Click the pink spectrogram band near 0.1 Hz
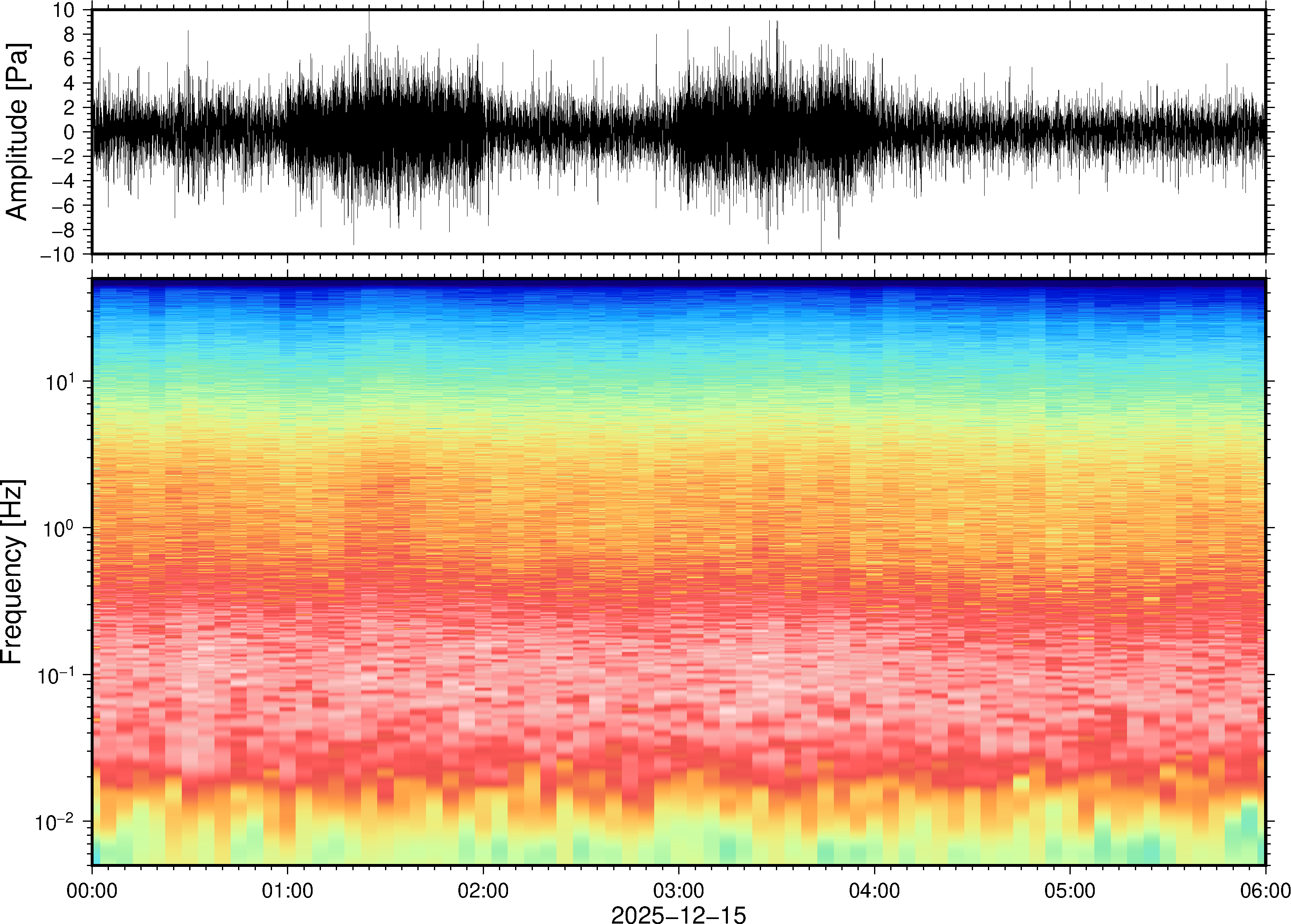 click(x=678, y=674)
